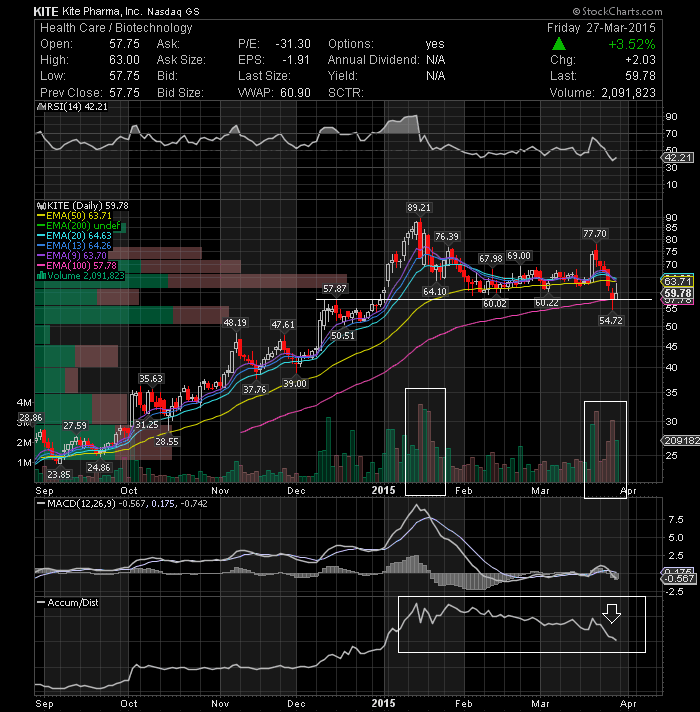Click the volume bars icon in the legend
Viewport: 700px width, 712px height.
pos(41,276)
